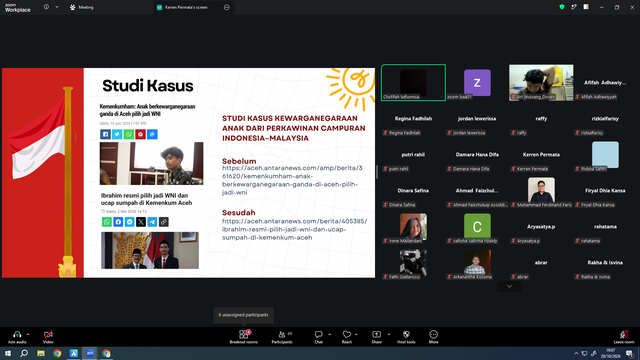
Task: Expand the Chat options arrow
Action: pos(329,334)
